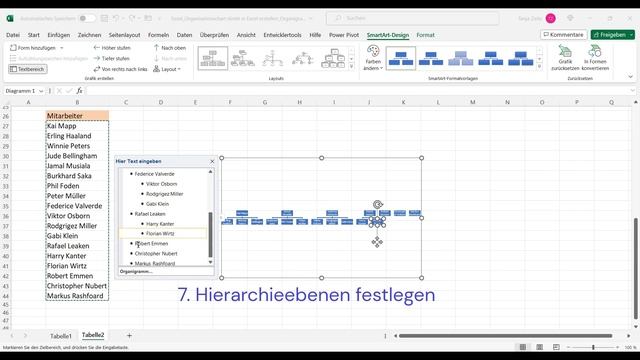The height and width of the screenshot is (360, 640).
Task: Click the zoom slider handle
Action: (593, 347)
